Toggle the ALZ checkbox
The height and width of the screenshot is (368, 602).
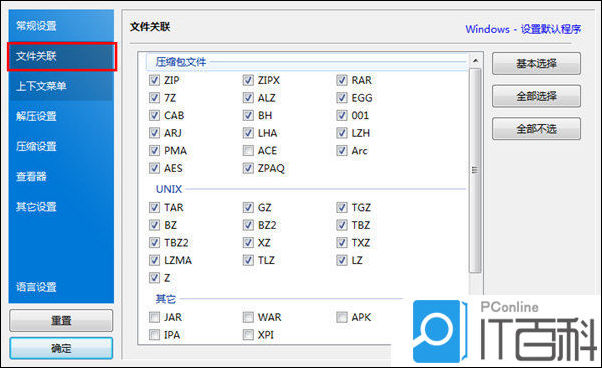tap(248, 98)
